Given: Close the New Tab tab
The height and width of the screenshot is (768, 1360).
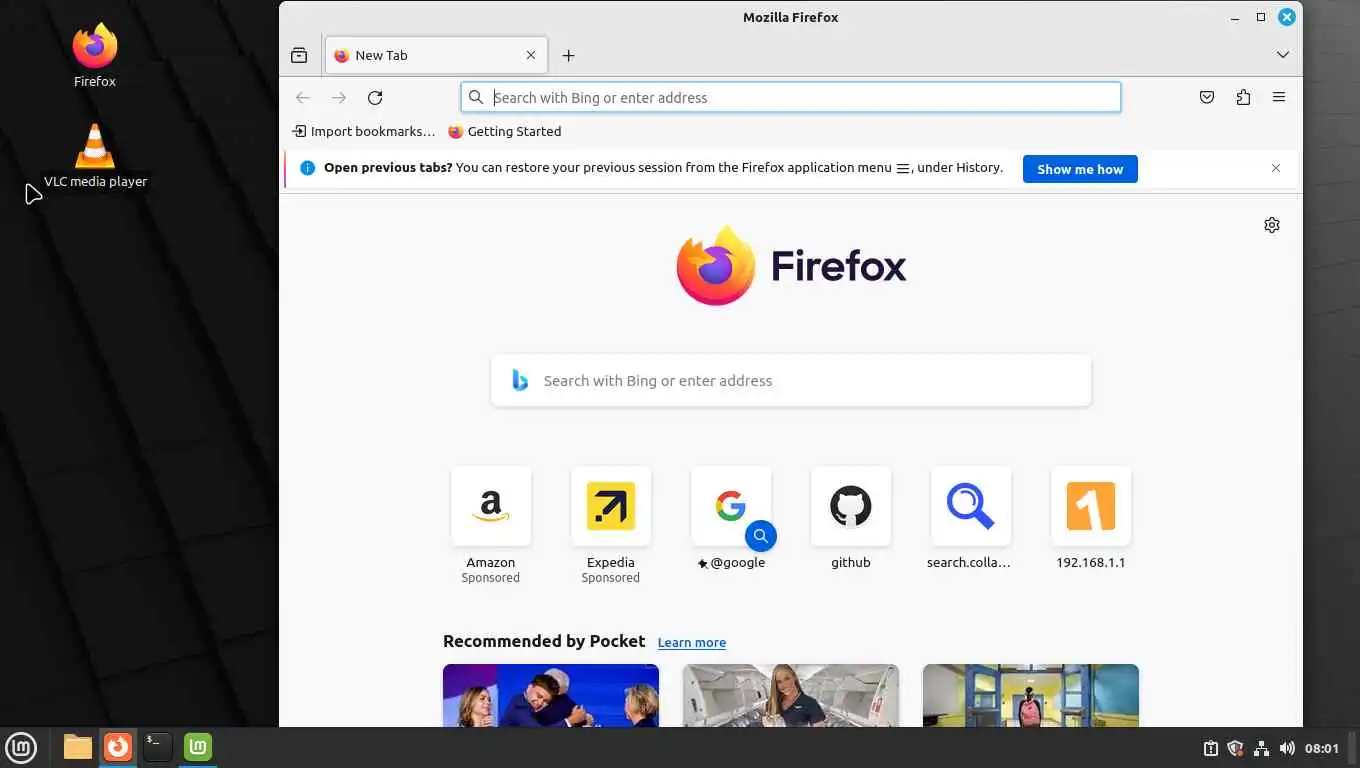Looking at the screenshot, I should click(x=531, y=55).
